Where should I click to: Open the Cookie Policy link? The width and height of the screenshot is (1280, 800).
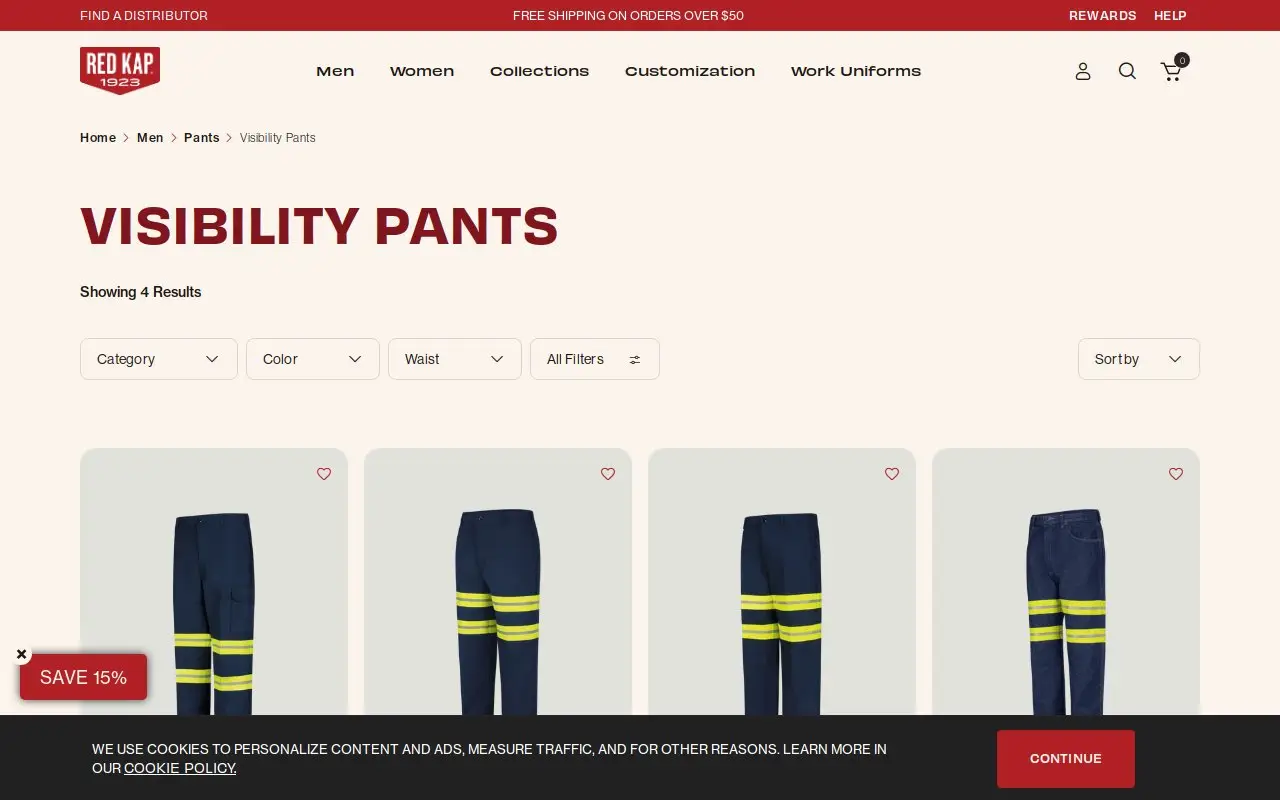click(x=180, y=769)
